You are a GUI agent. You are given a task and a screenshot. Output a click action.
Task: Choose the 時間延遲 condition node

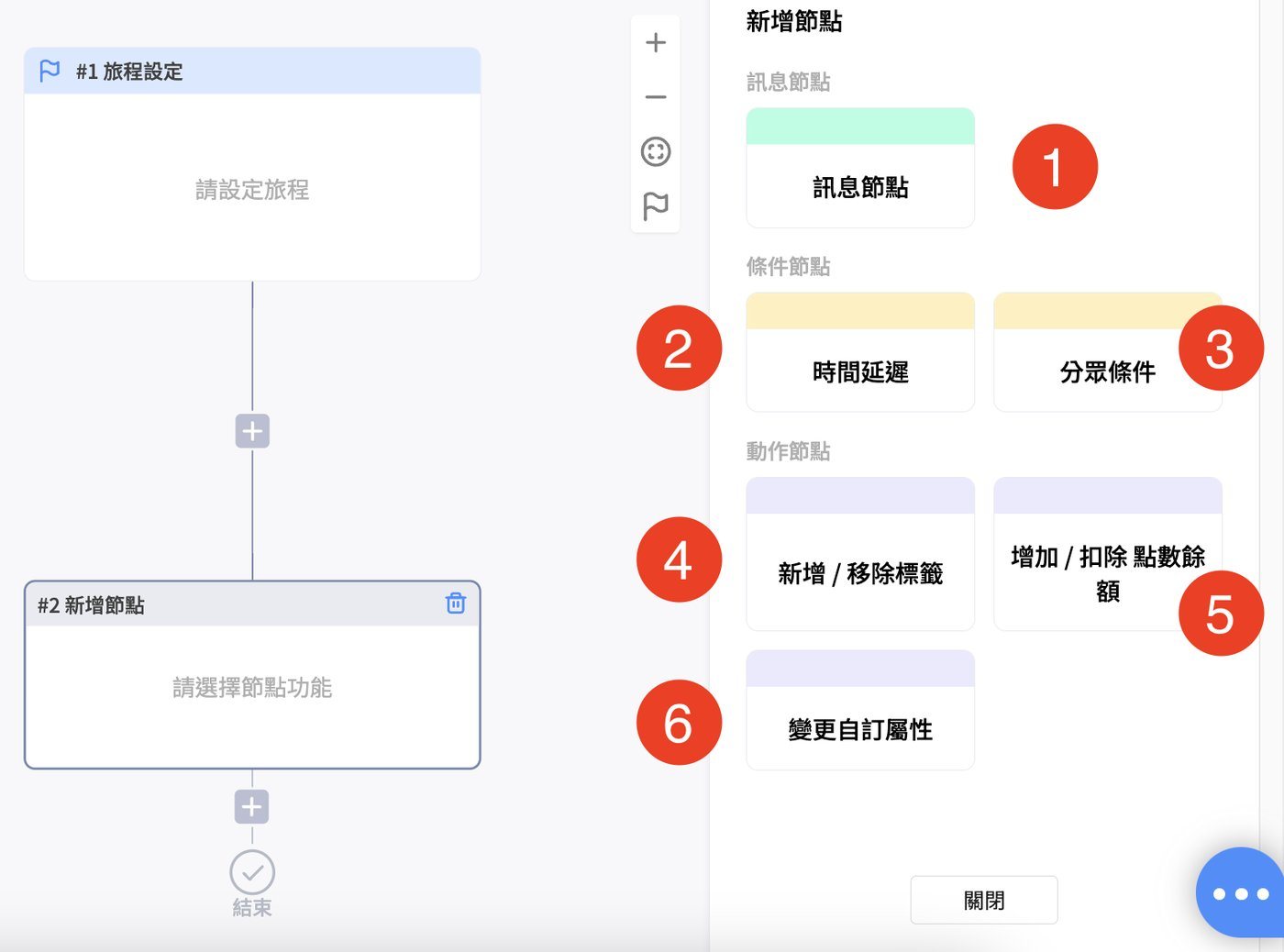point(860,352)
